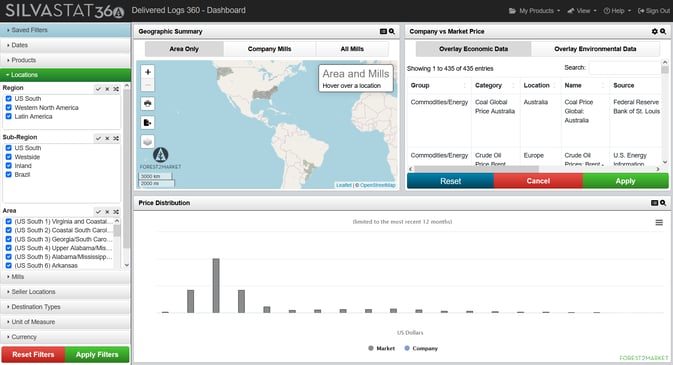The height and width of the screenshot is (365, 673).
Task: Open the map layers icon
Action: [x=148, y=141]
